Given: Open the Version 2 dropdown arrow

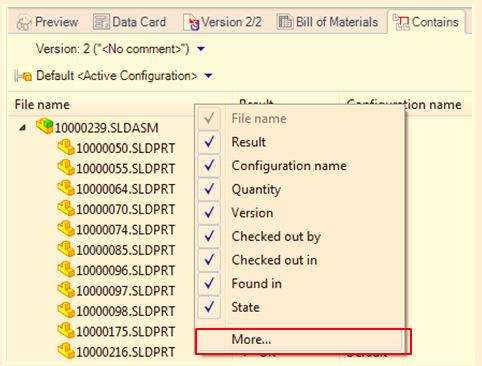Looking at the screenshot, I should [x=201, y=49].
